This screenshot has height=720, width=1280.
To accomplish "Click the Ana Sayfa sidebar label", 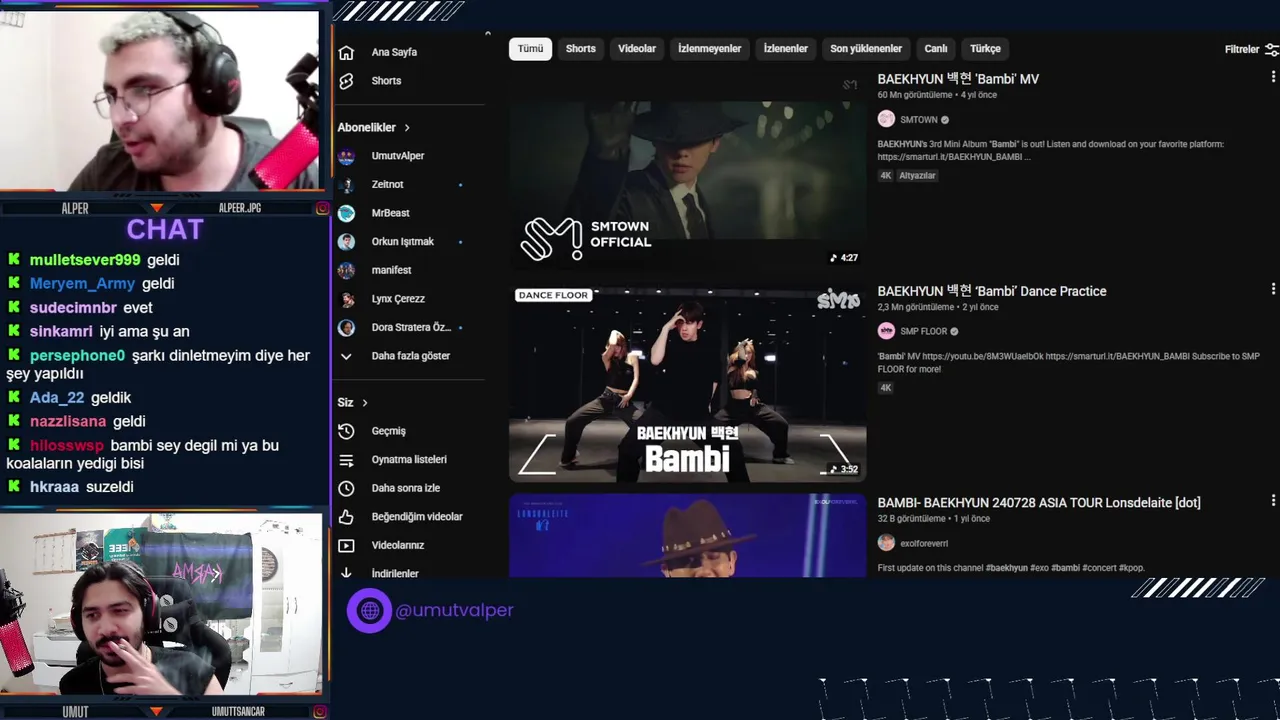I will pyautogui.click(x=394, y=53).
